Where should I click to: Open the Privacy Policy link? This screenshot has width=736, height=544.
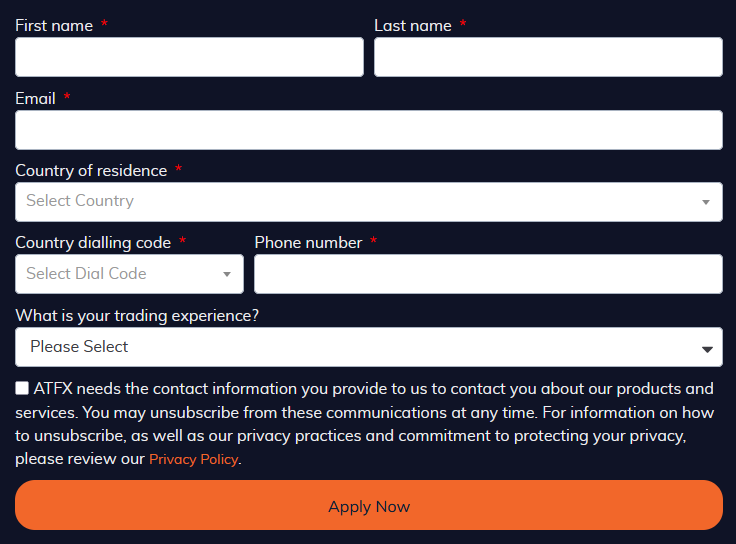[x=193, y=459]
